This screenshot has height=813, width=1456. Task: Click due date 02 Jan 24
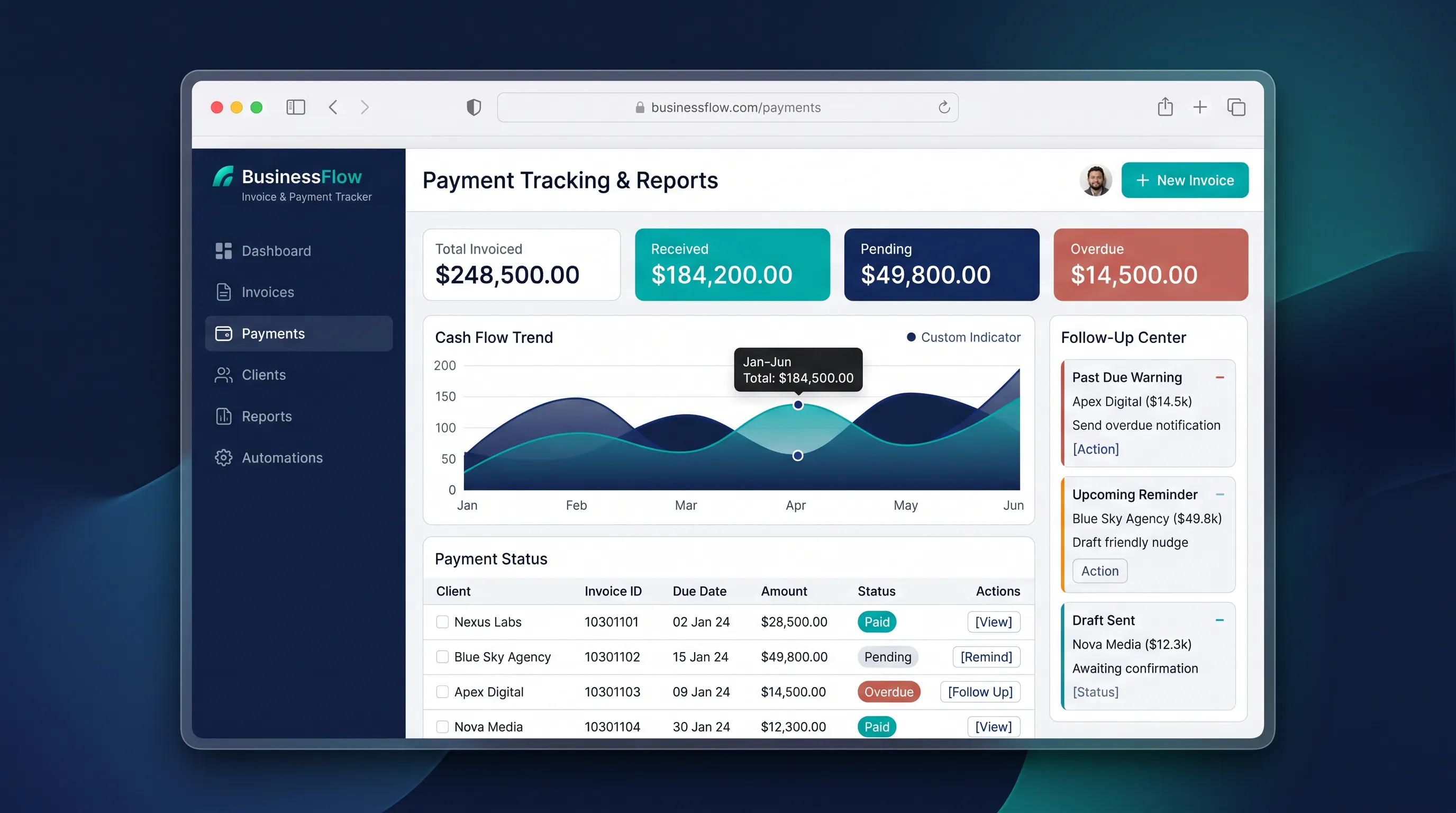[x=701, y=622]
